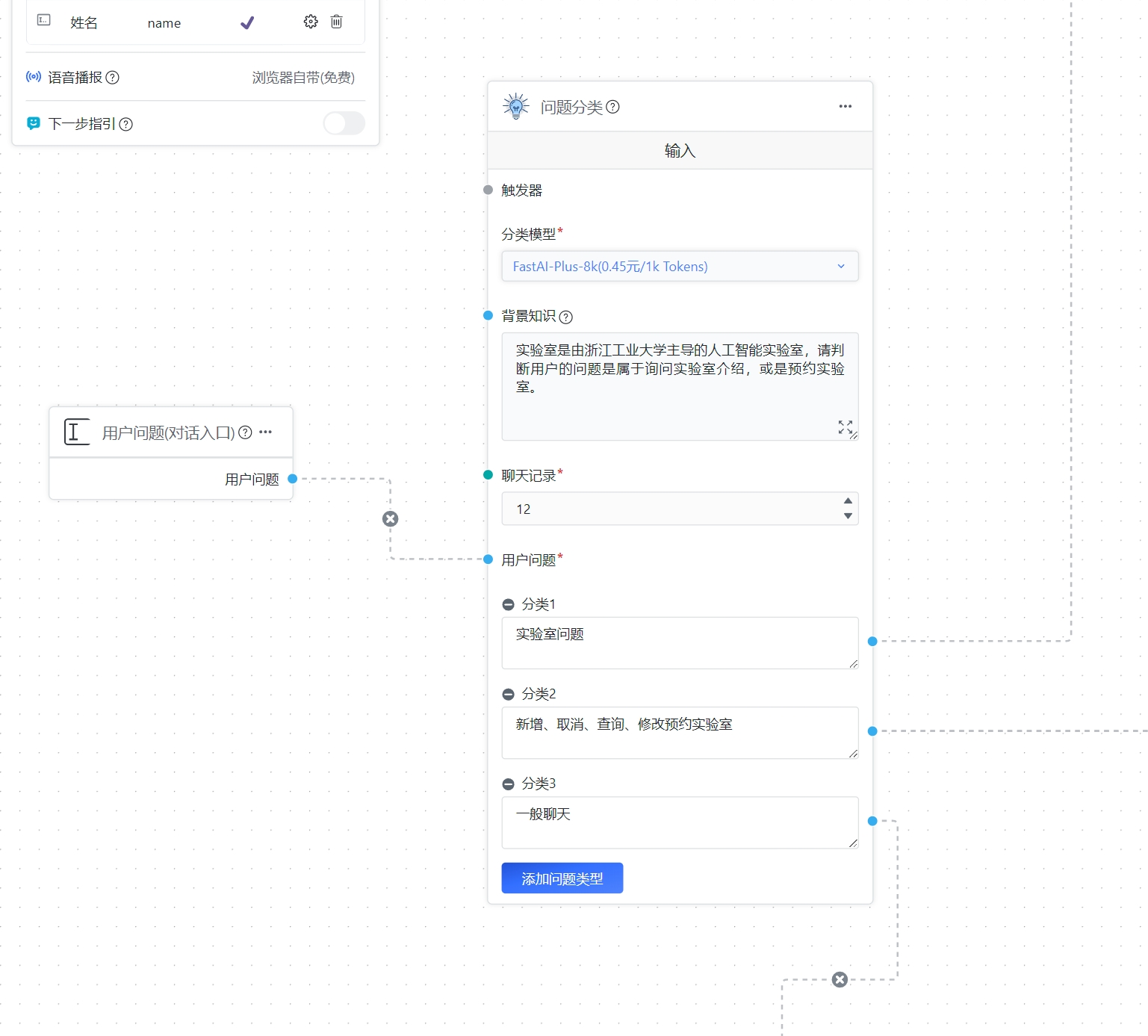This screenshot has height=1036, width=1148.
Task: Increase the 聊天记录 count with up arrow
Action: 848,501
